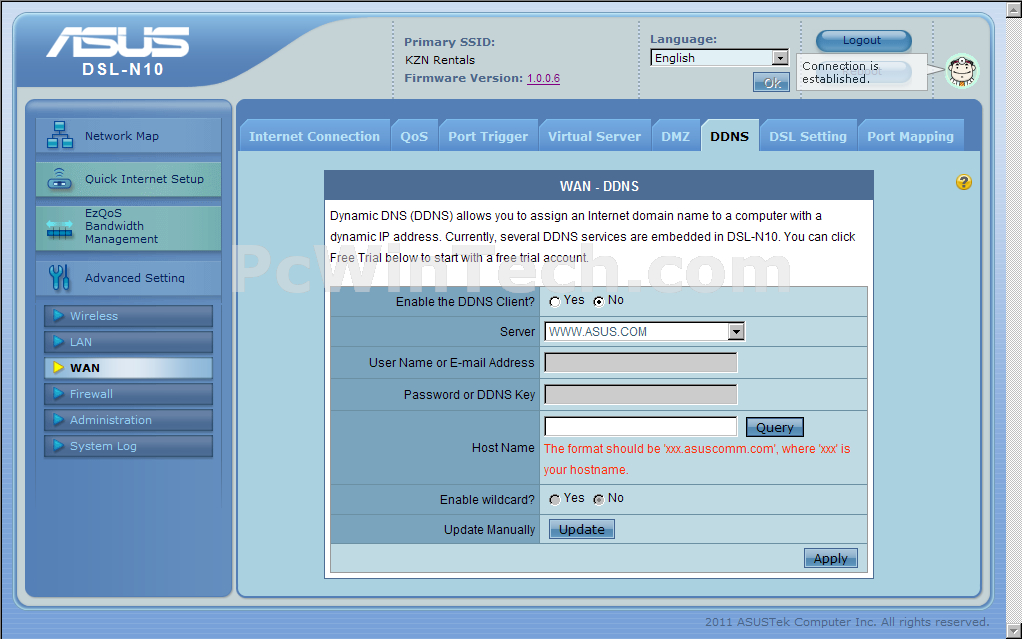Select No for Enable the DDNS Client
This screenshot has width=1022, height=639.
pos(598,301)
